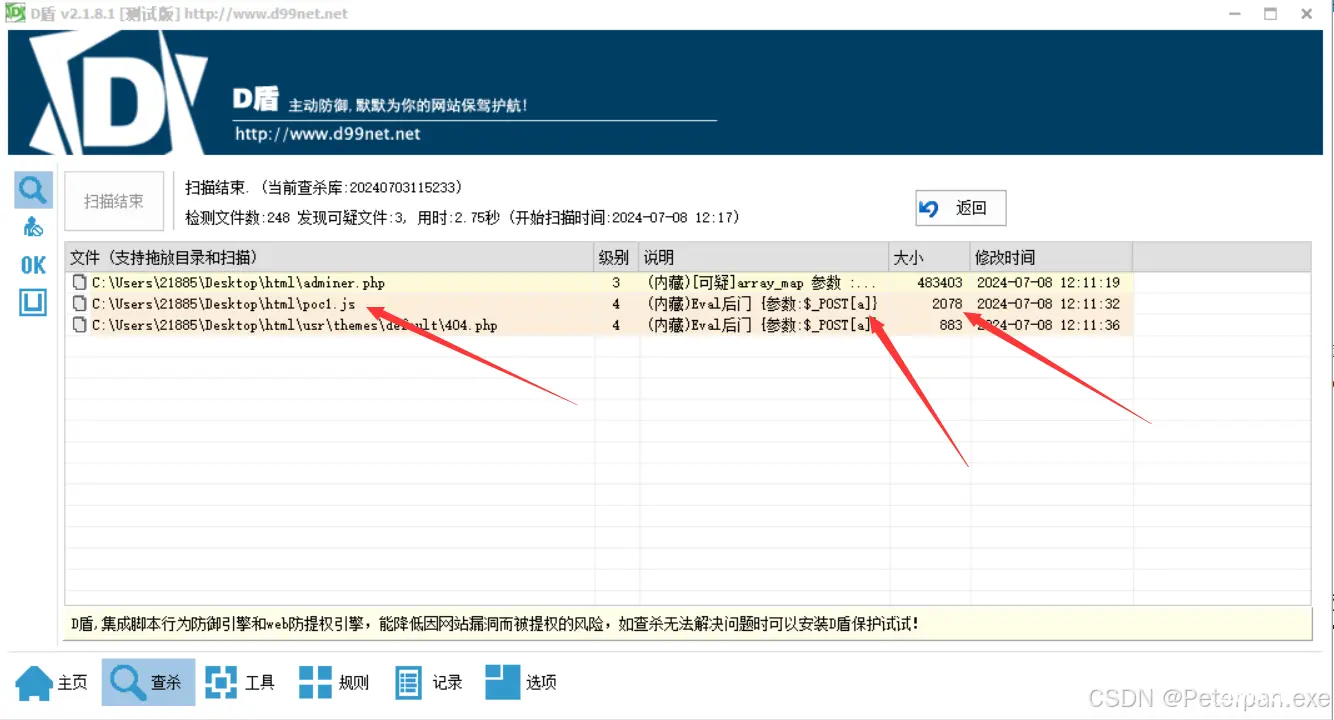
Task: Select the magnifier scan icon in sidebar
Action: (x=33, y=189)
